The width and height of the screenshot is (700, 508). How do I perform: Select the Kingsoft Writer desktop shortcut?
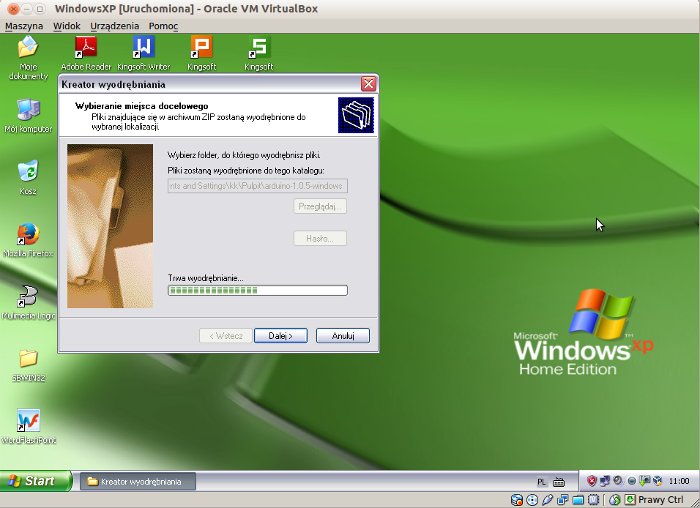(x=143, y=53)
